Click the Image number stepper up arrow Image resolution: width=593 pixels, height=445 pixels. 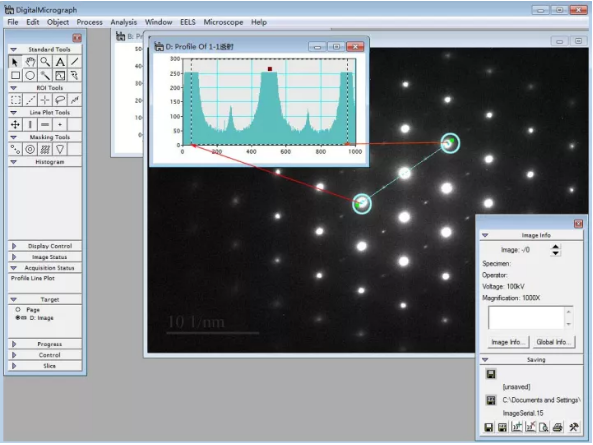point(555,247)
